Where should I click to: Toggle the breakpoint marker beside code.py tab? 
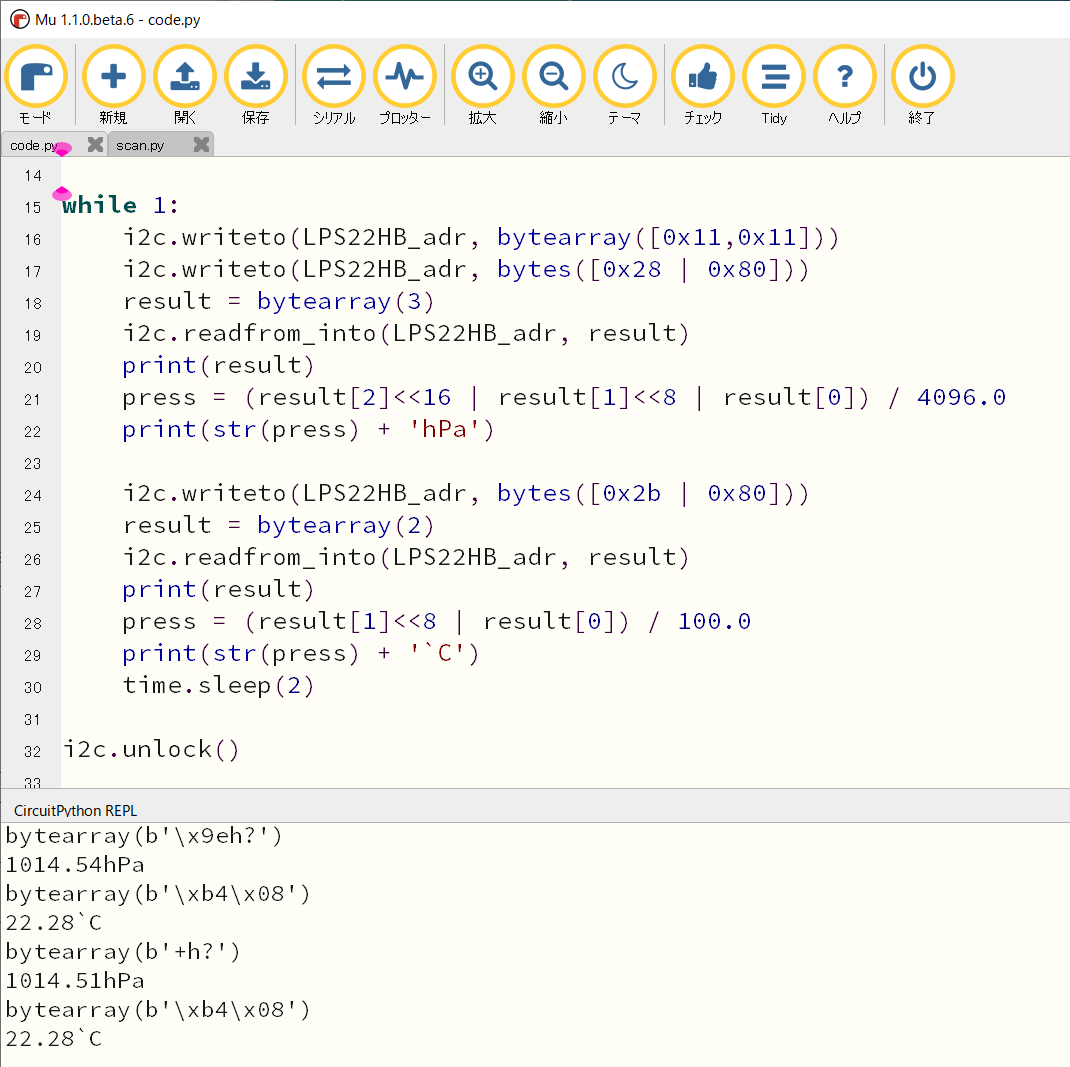(61, 149)
